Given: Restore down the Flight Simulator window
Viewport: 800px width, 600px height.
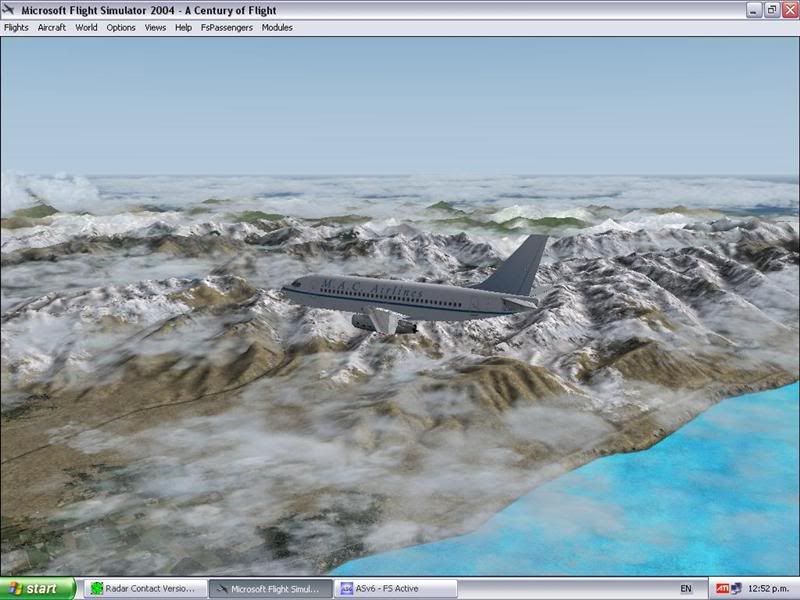Looking at the screenshot, I should coord(771,10).
